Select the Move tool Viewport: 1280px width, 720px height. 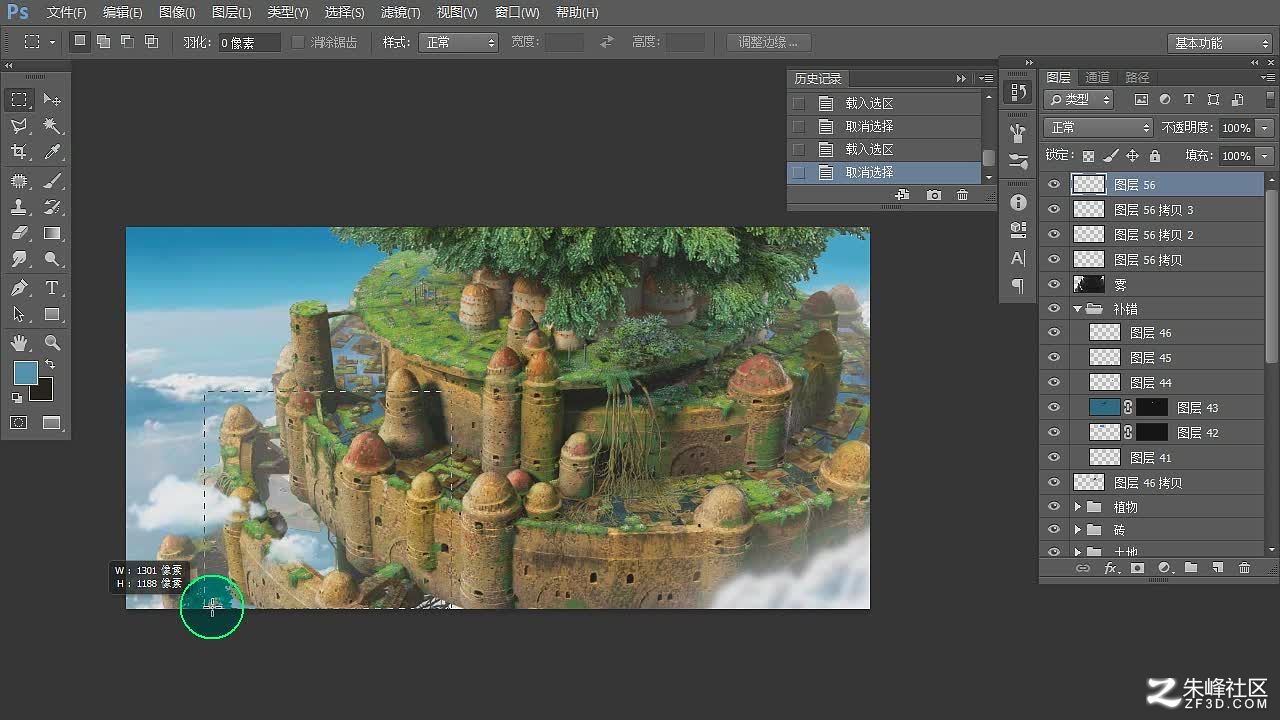pos(52,100)
